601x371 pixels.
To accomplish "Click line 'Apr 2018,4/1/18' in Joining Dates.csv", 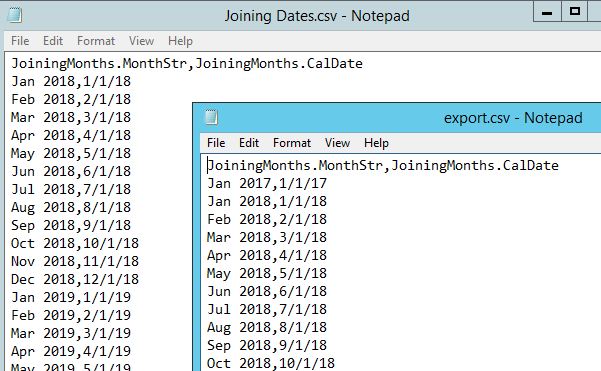I will (71, 136).
